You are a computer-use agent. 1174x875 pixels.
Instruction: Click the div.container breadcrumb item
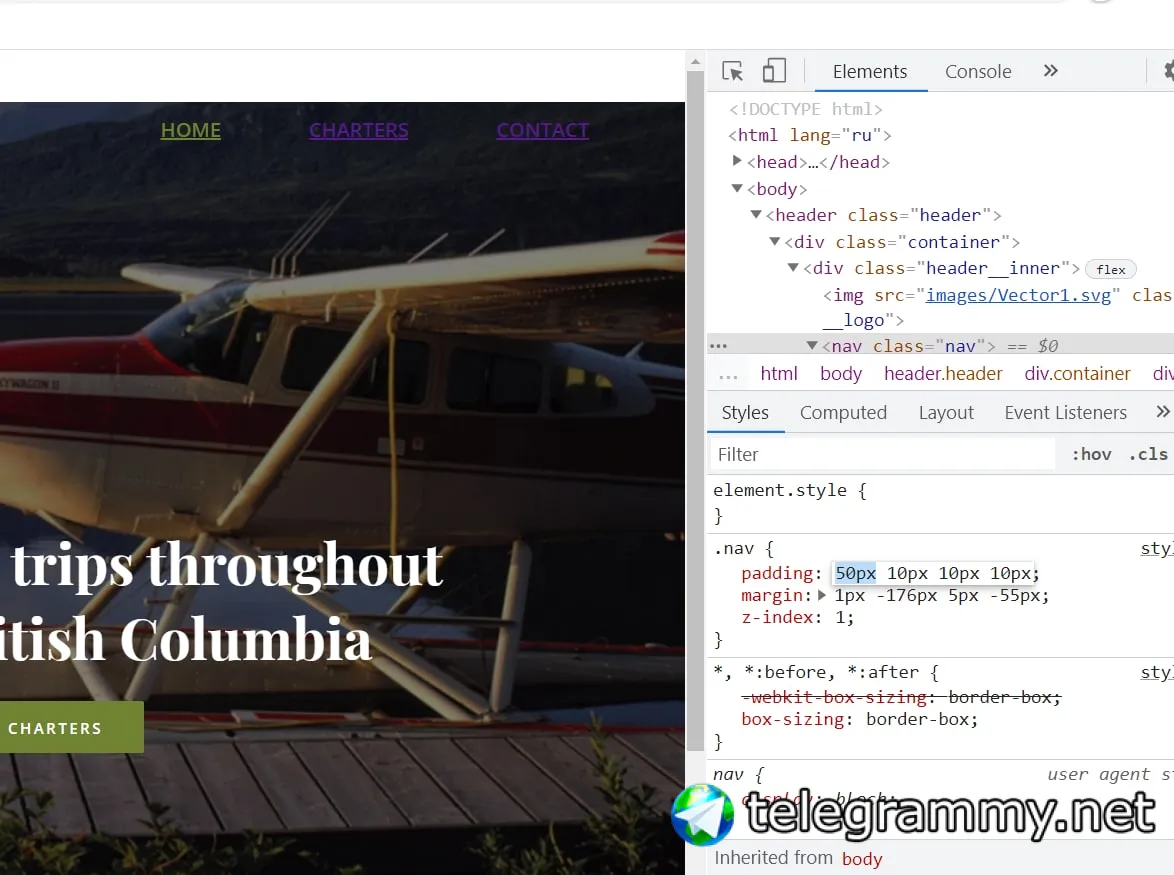click(1077, 374)
